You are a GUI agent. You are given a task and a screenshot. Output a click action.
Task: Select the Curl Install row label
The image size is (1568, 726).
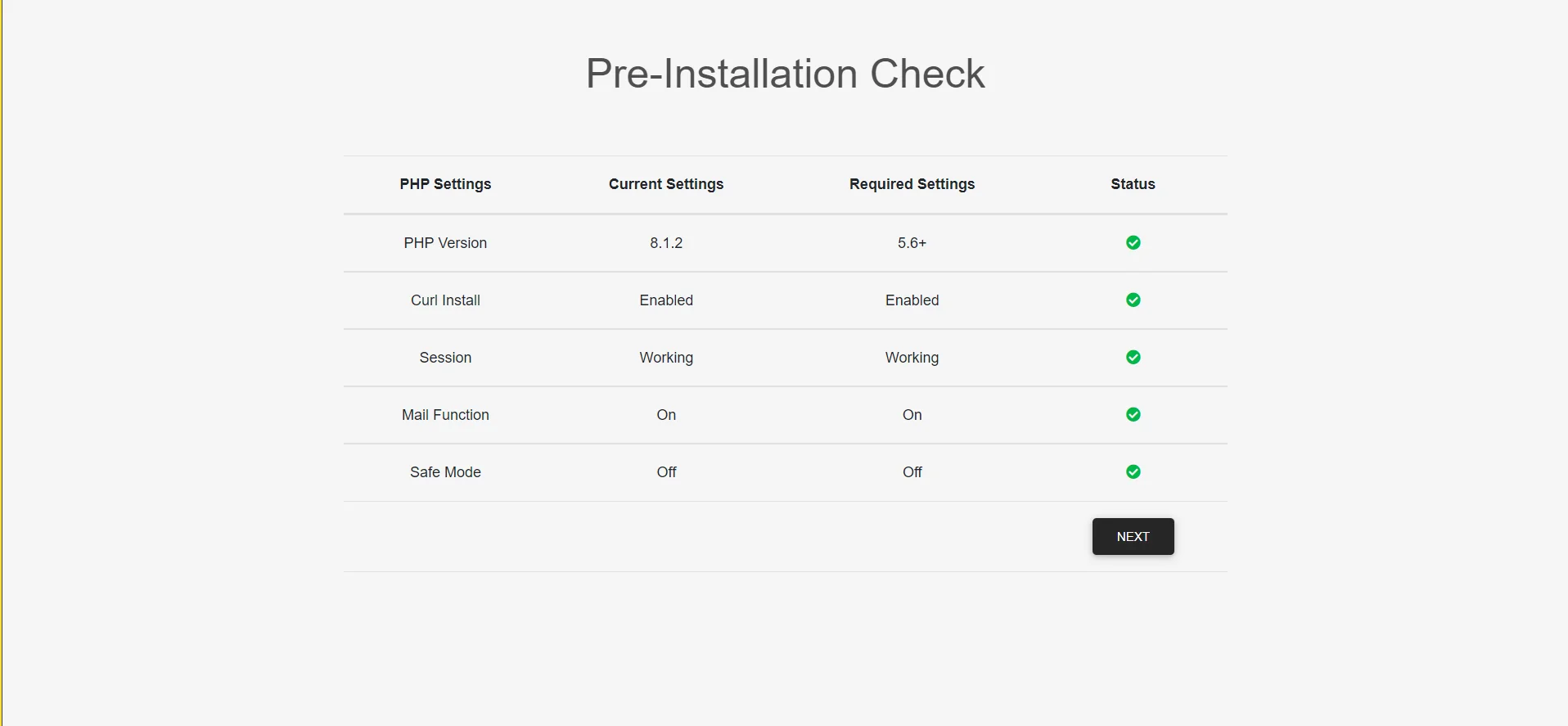[x=445, y=300]
